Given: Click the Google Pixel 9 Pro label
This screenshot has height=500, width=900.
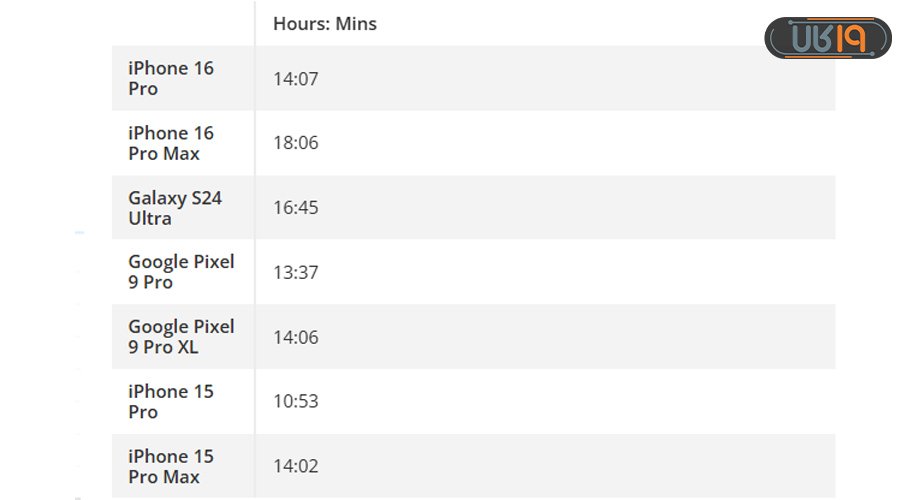Looking at the screenshot, I should (181, 272).
